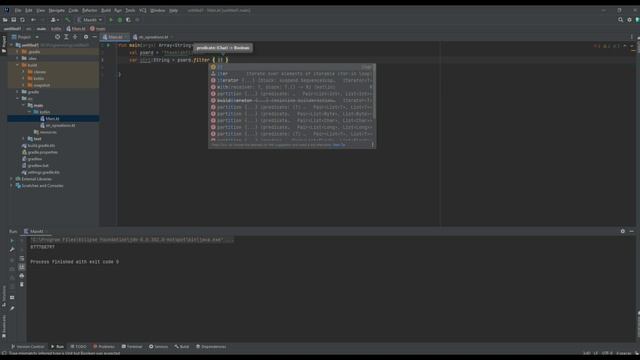640x360 pixels.
Task: Open the Refactor menu
Action: coord(89,10)
